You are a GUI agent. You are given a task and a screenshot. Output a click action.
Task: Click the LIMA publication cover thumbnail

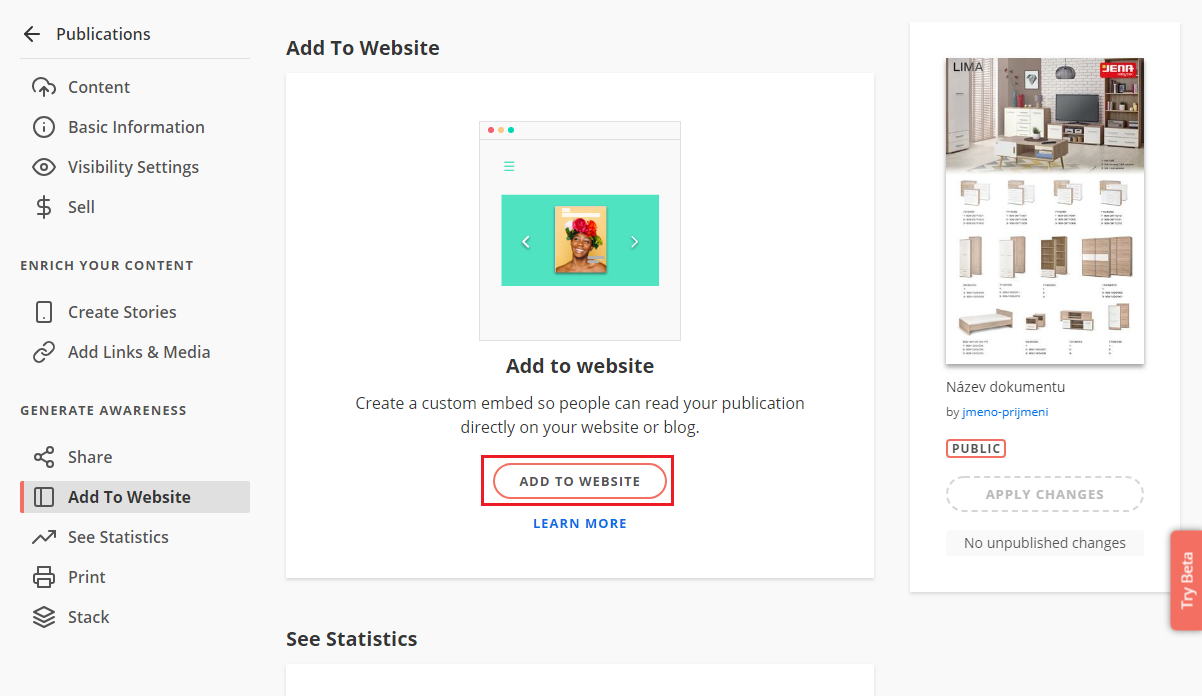1045,211
